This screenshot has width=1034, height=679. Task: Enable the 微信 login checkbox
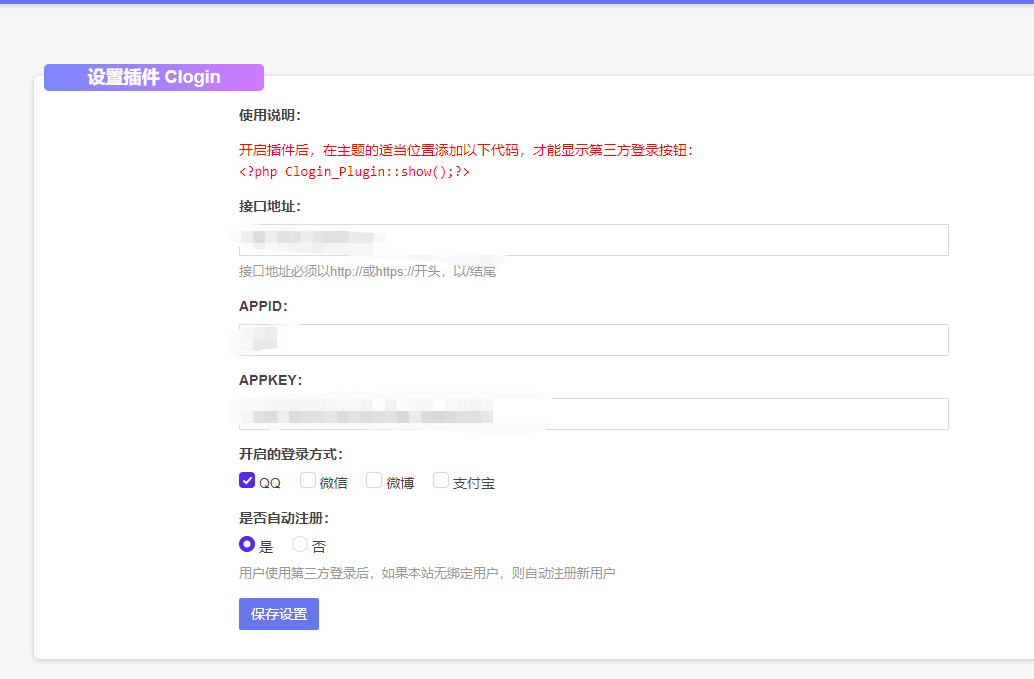point(307,480)
